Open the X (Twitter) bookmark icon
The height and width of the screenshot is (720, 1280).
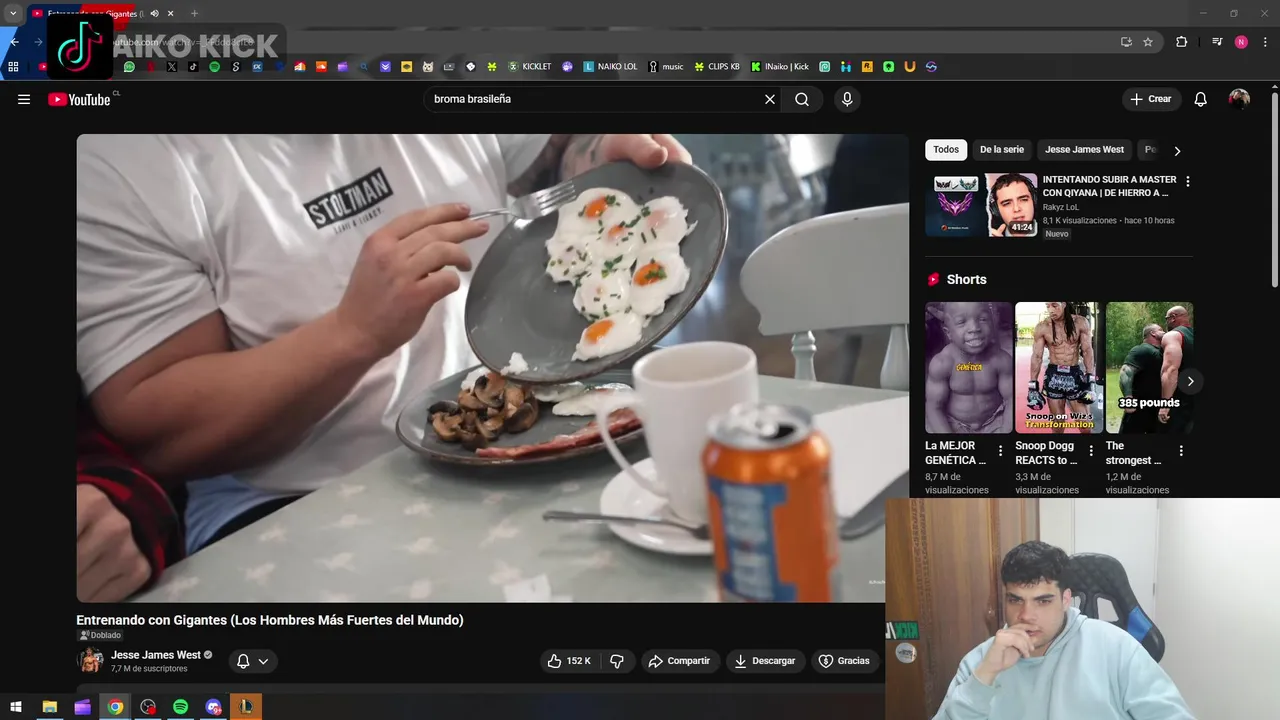coord(172,67)
